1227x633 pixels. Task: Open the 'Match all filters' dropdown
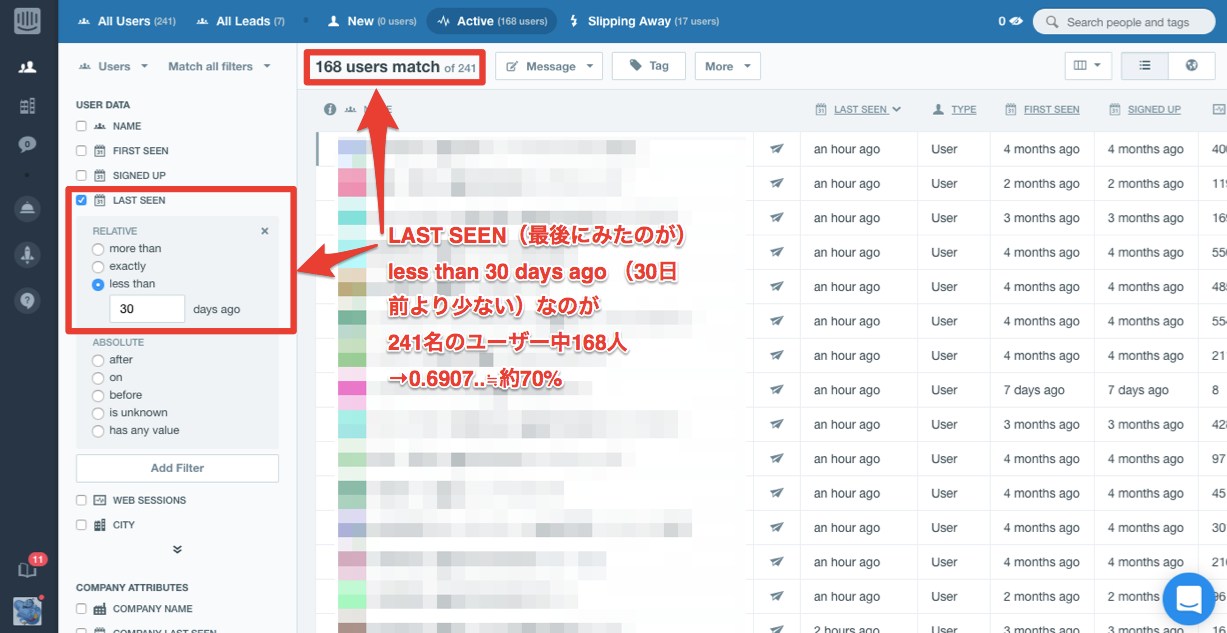coord(219,67)
